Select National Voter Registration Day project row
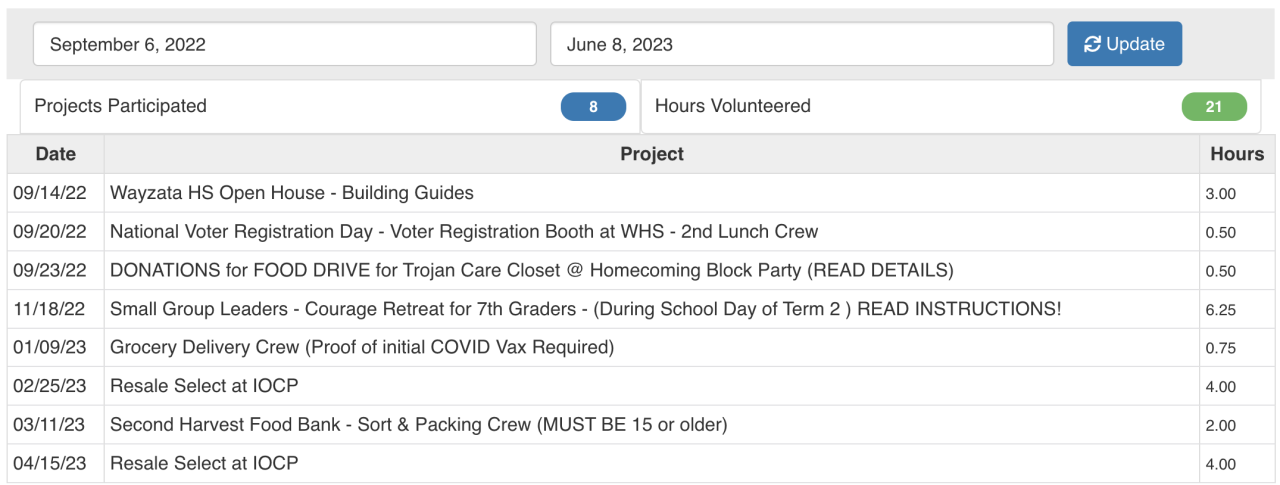This screenshot has height=485, width=1280. pyautogui.click(x=463, y=232)
